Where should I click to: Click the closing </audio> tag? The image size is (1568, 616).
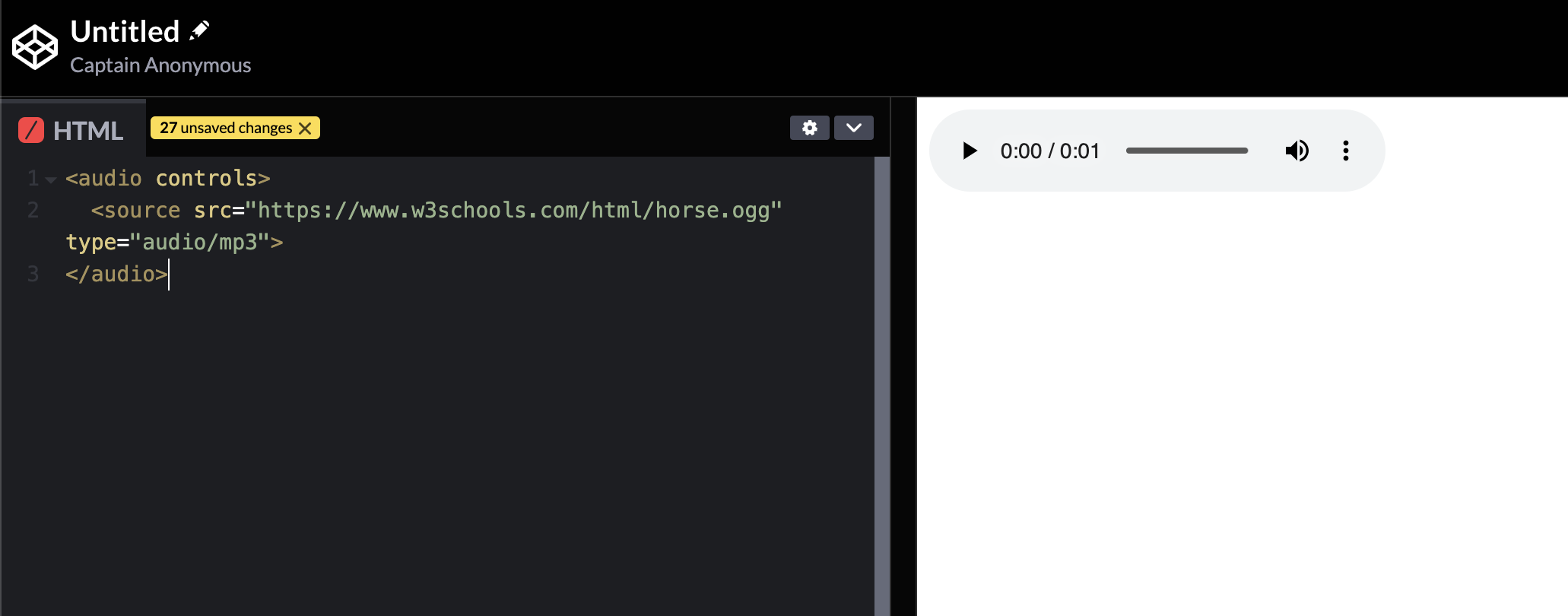pyautogui.click(x=116, y=274)
